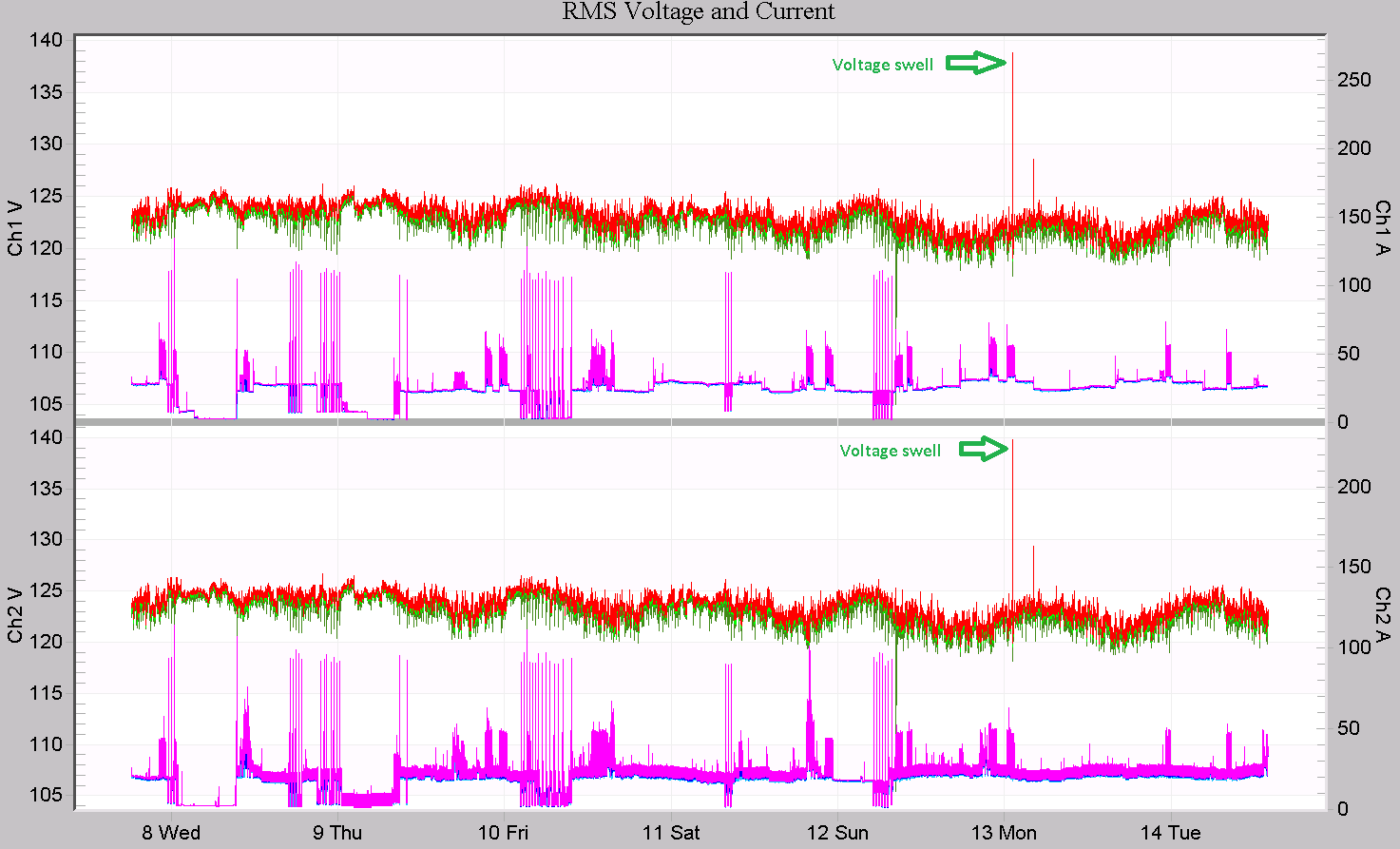Screen dimensions: 1400x849
Task: Click the gray divider bar between charts
Action: click(x=699, y=421)
